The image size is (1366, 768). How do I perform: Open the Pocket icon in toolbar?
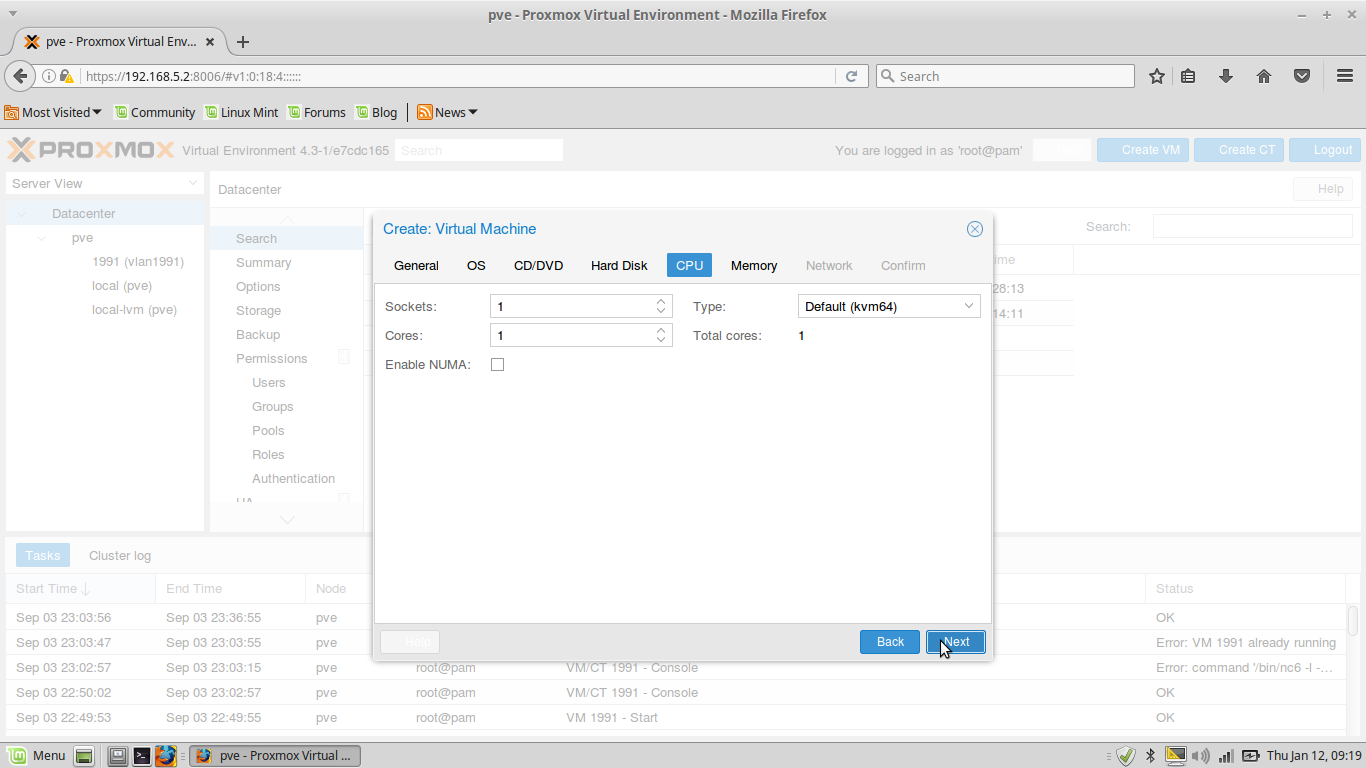(x=1302, y=76)
